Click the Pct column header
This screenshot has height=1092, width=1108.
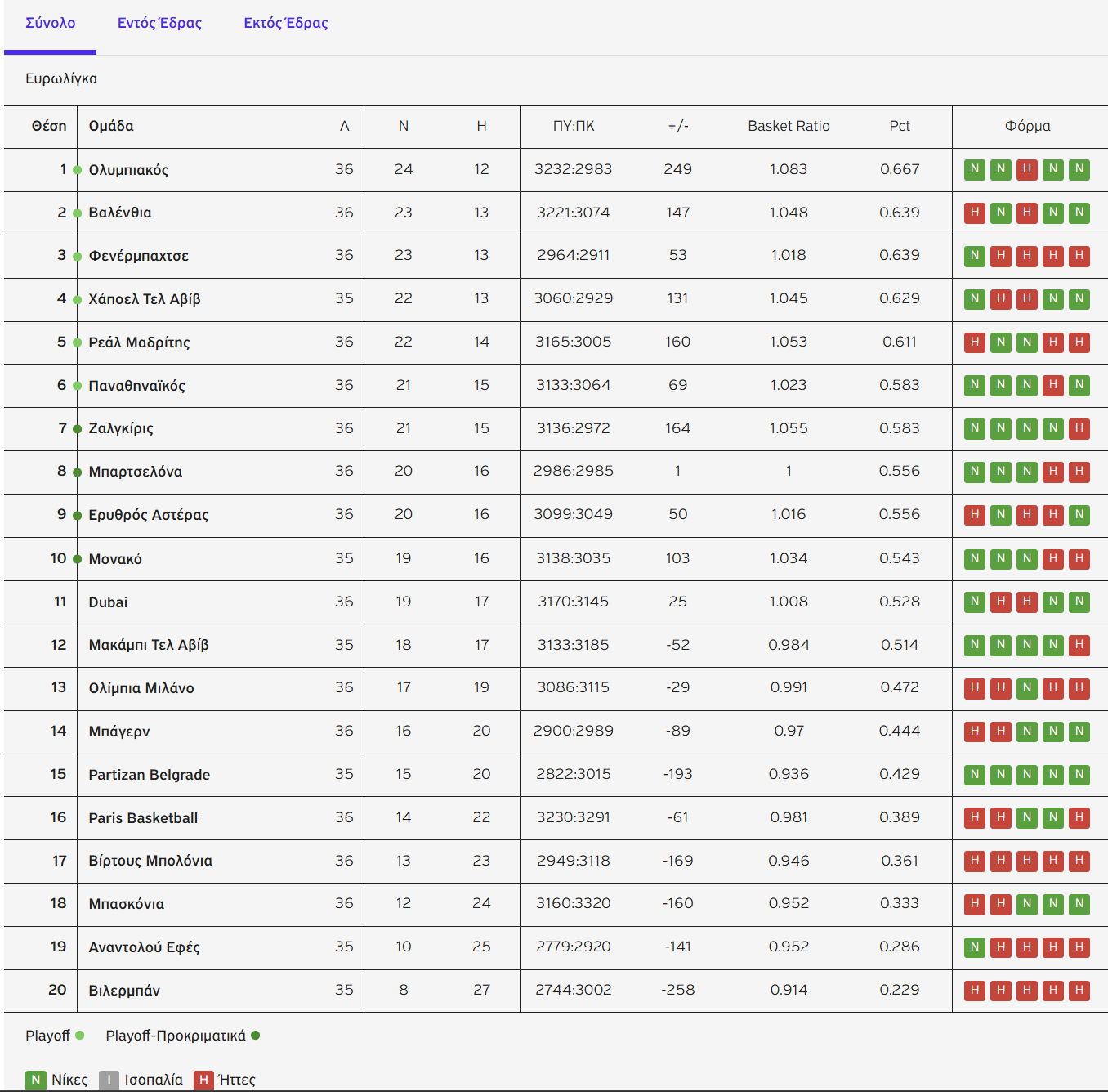(899, 126)
